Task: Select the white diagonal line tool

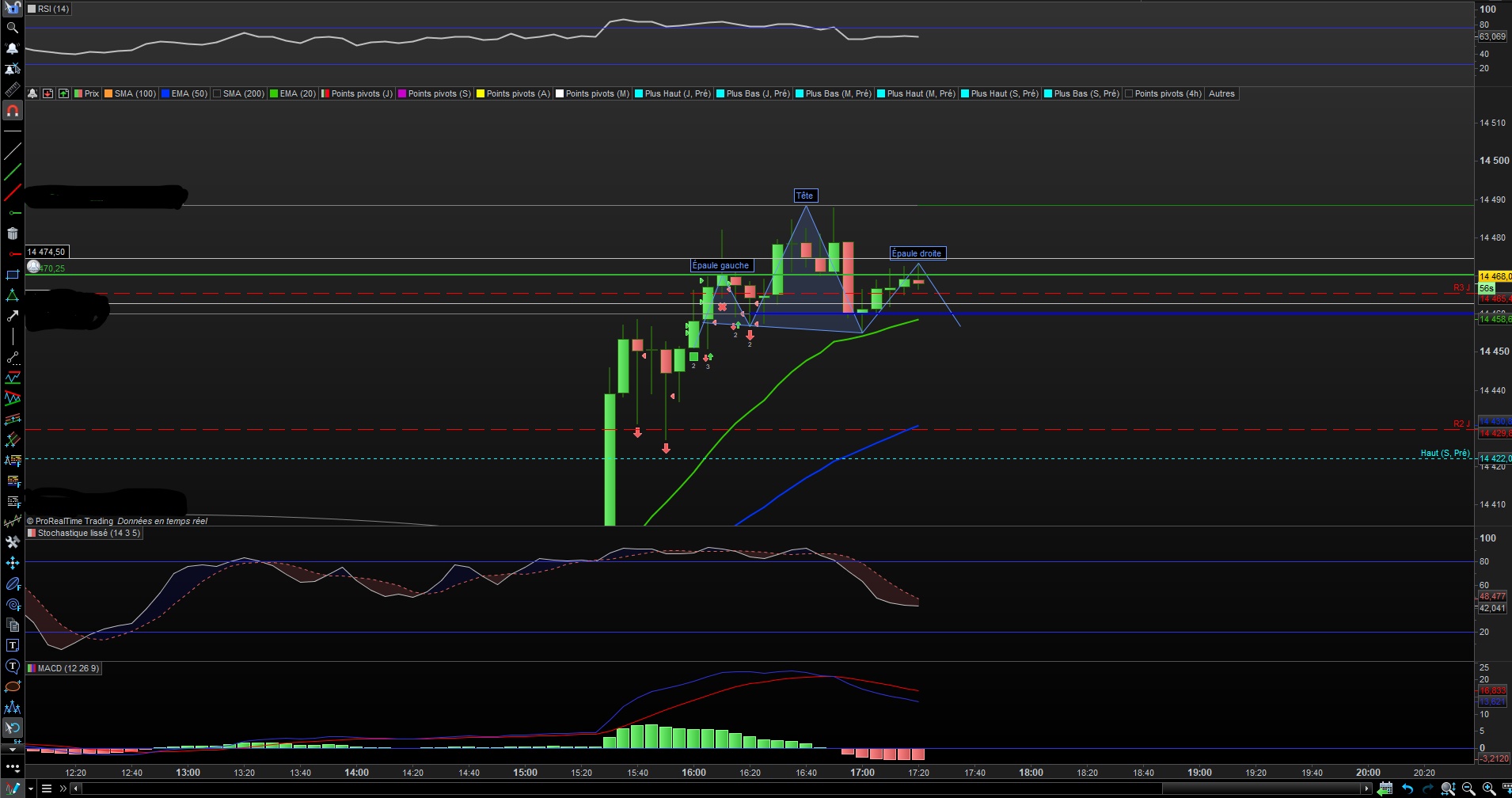Action: (x=12, y=151)
